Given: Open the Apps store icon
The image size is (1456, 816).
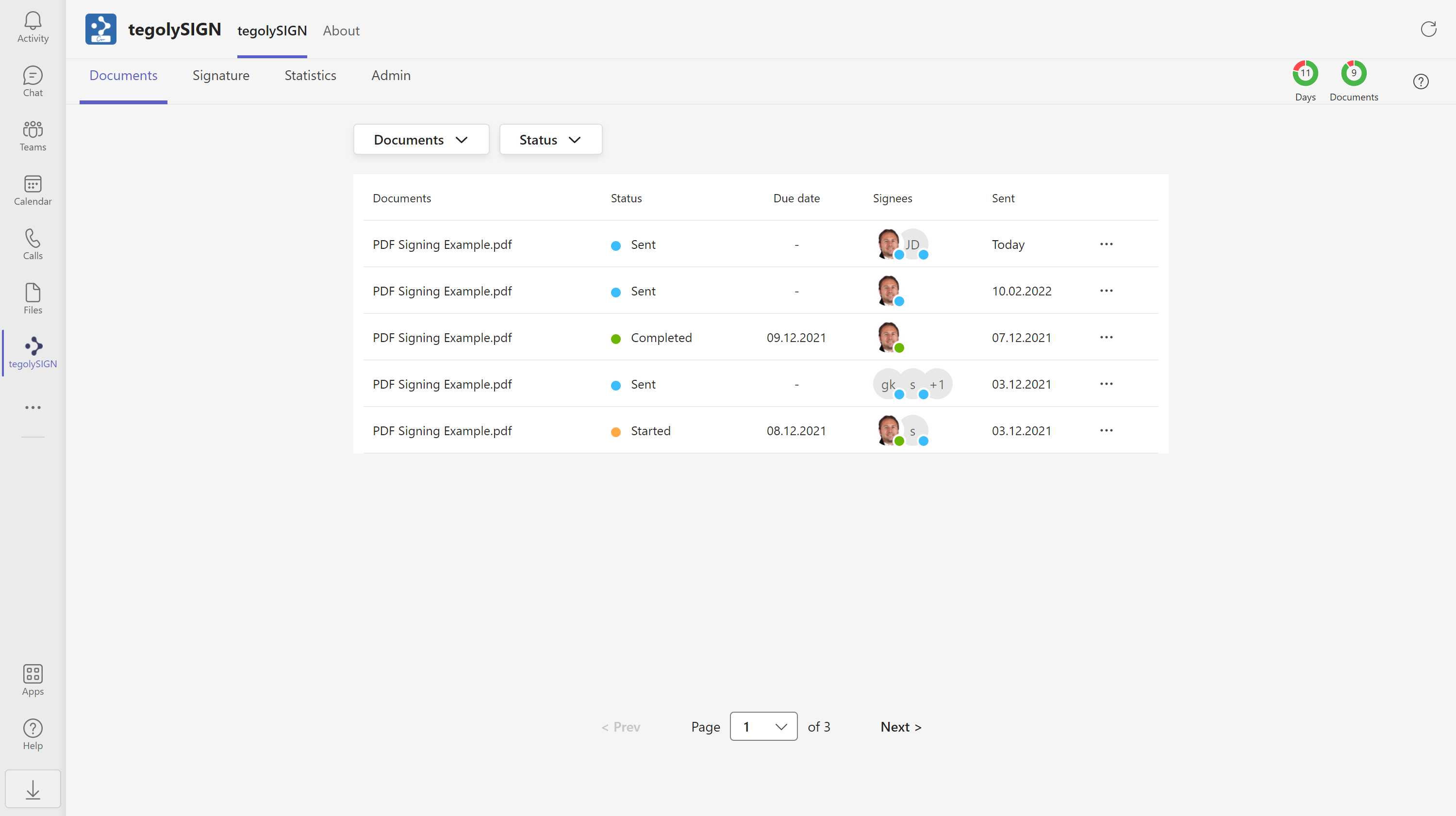Looking at the screenshot, I should [33, 680].
